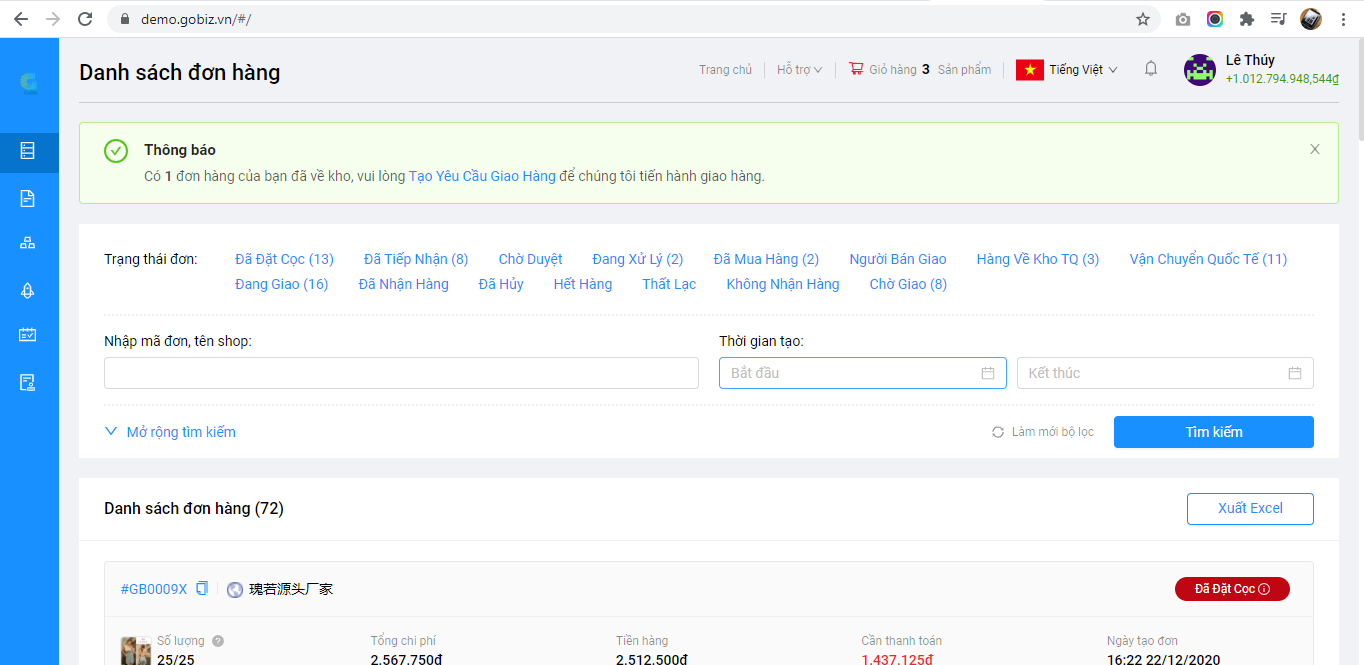Click the Xuất Excel button
Image resolution: width=1364 pixels, height=665 pixels.
pos(1249,508)
